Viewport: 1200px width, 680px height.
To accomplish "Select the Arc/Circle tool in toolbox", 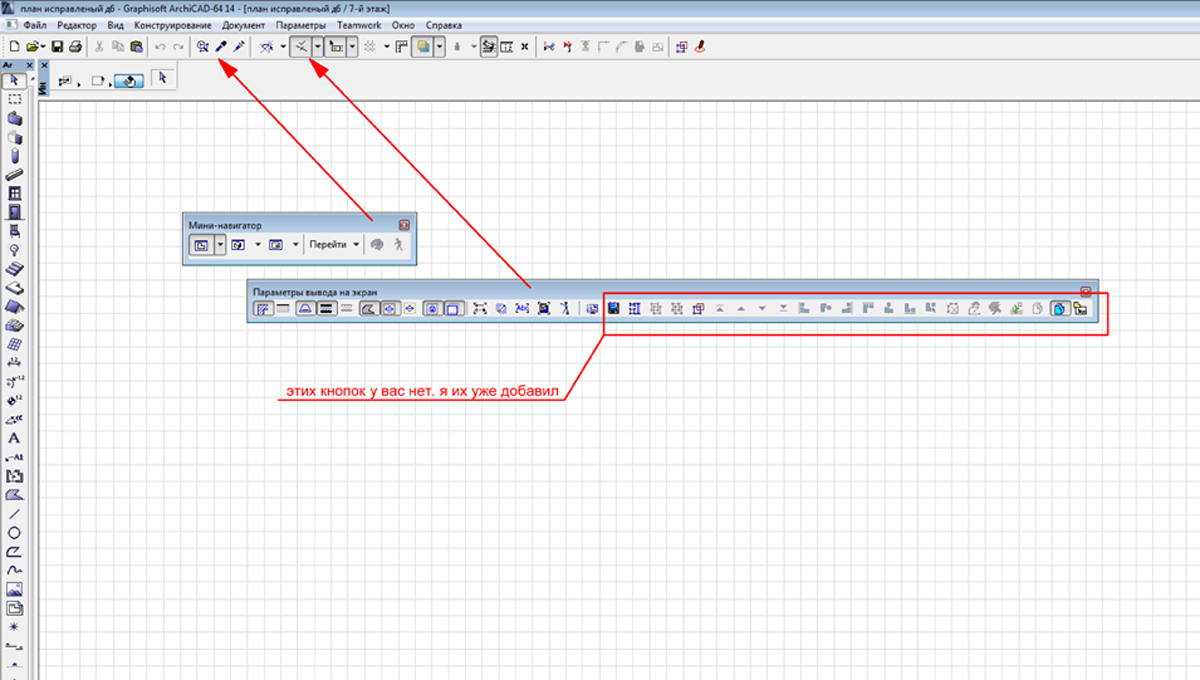I will [14, 532].
